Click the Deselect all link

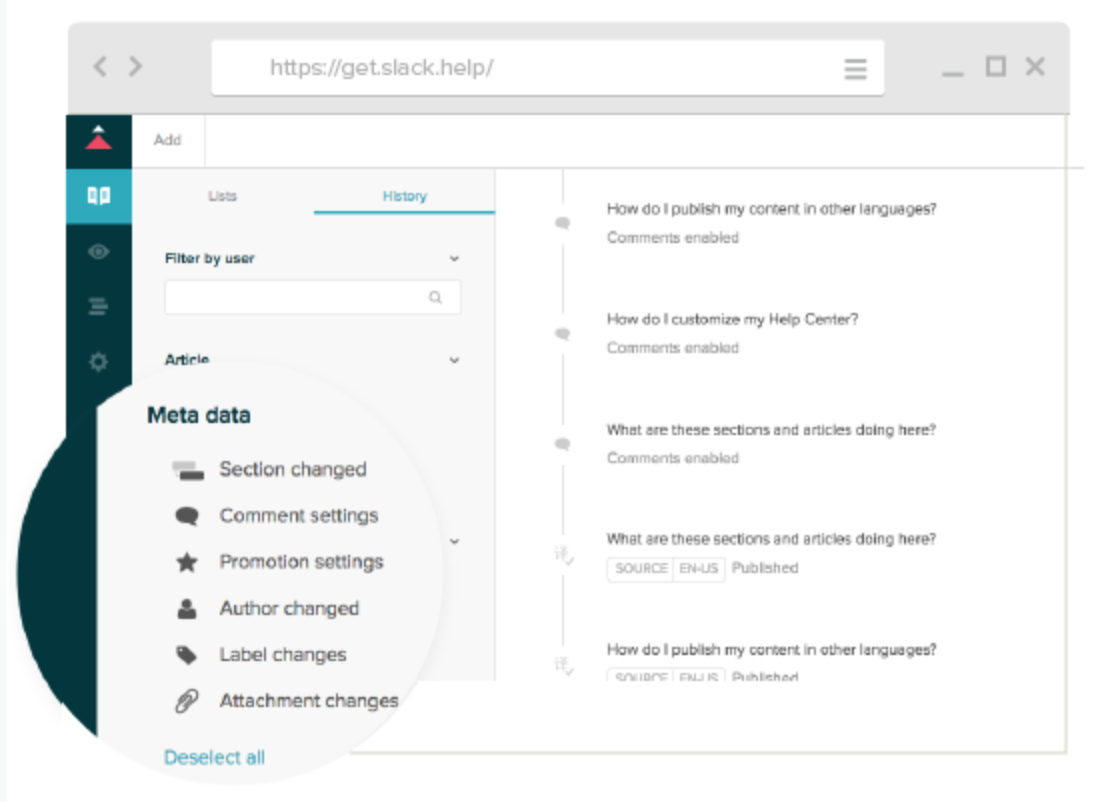coord(214,758)
